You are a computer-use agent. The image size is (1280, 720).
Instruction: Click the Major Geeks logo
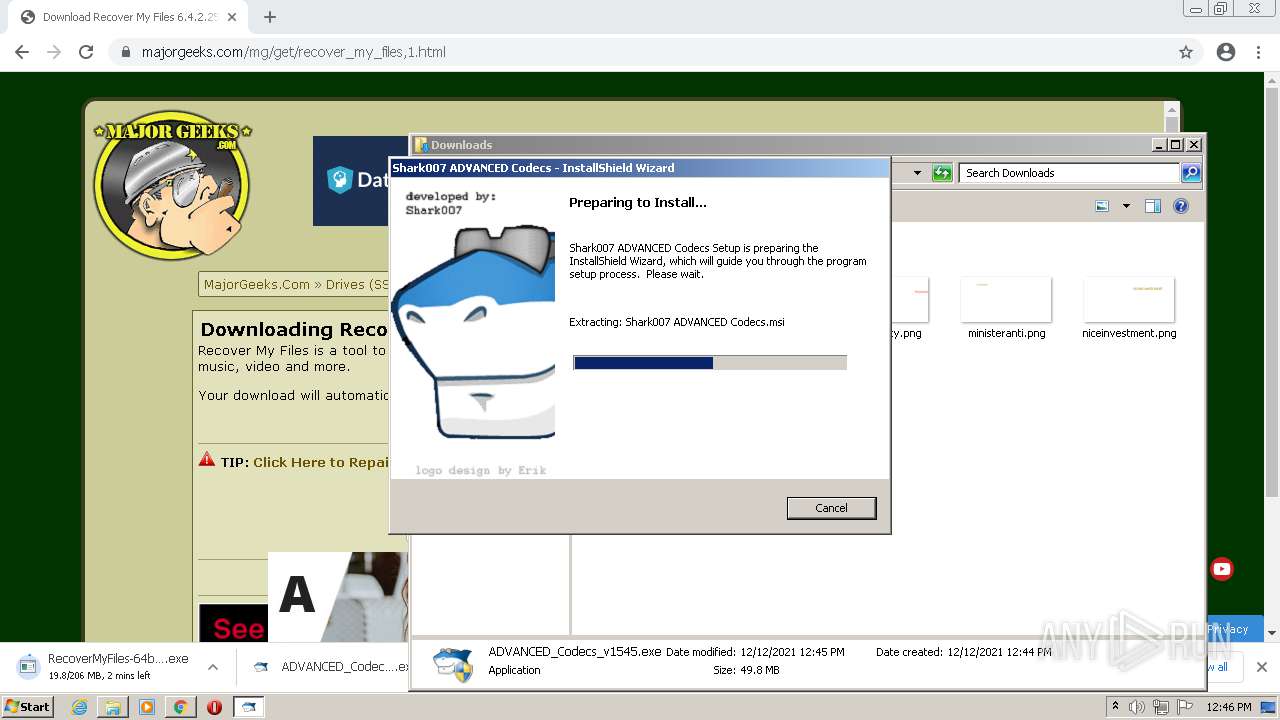[172, 185]
